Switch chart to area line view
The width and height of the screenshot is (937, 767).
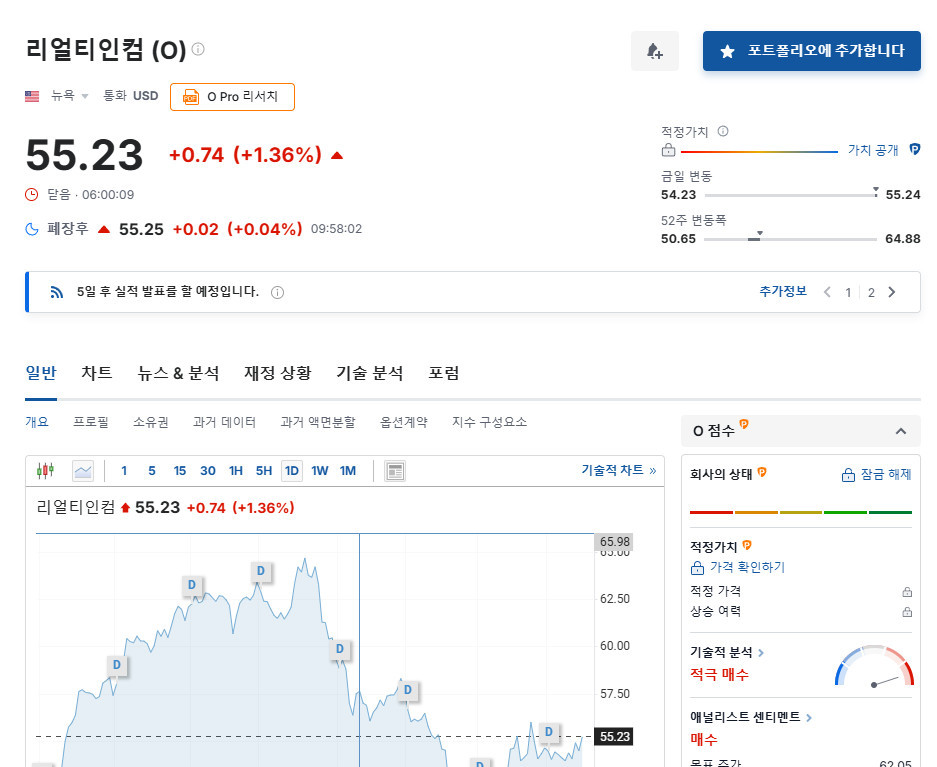tap(83, 471)
